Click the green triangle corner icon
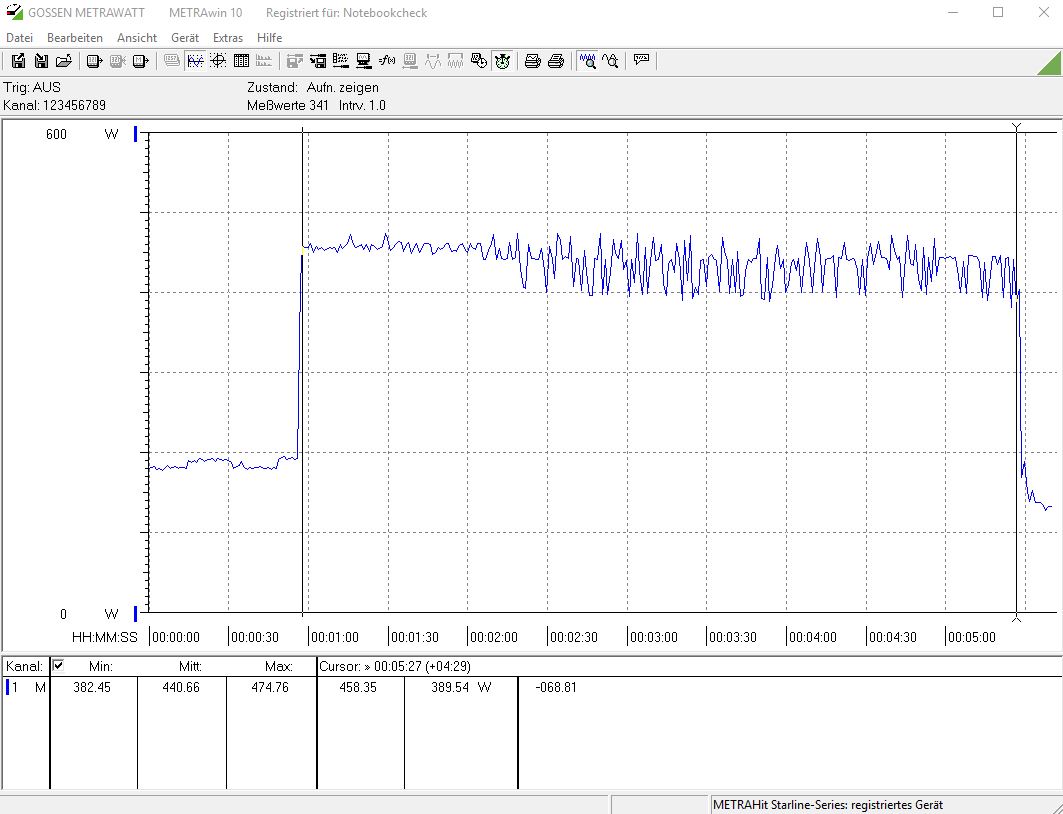Viewport: 1063px width, 814px height. 1051,63
